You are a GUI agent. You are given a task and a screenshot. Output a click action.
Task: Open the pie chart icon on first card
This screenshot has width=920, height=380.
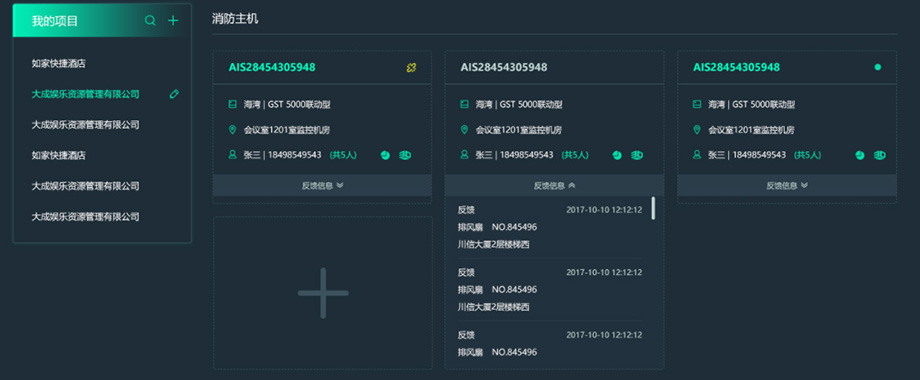point(385,155)
